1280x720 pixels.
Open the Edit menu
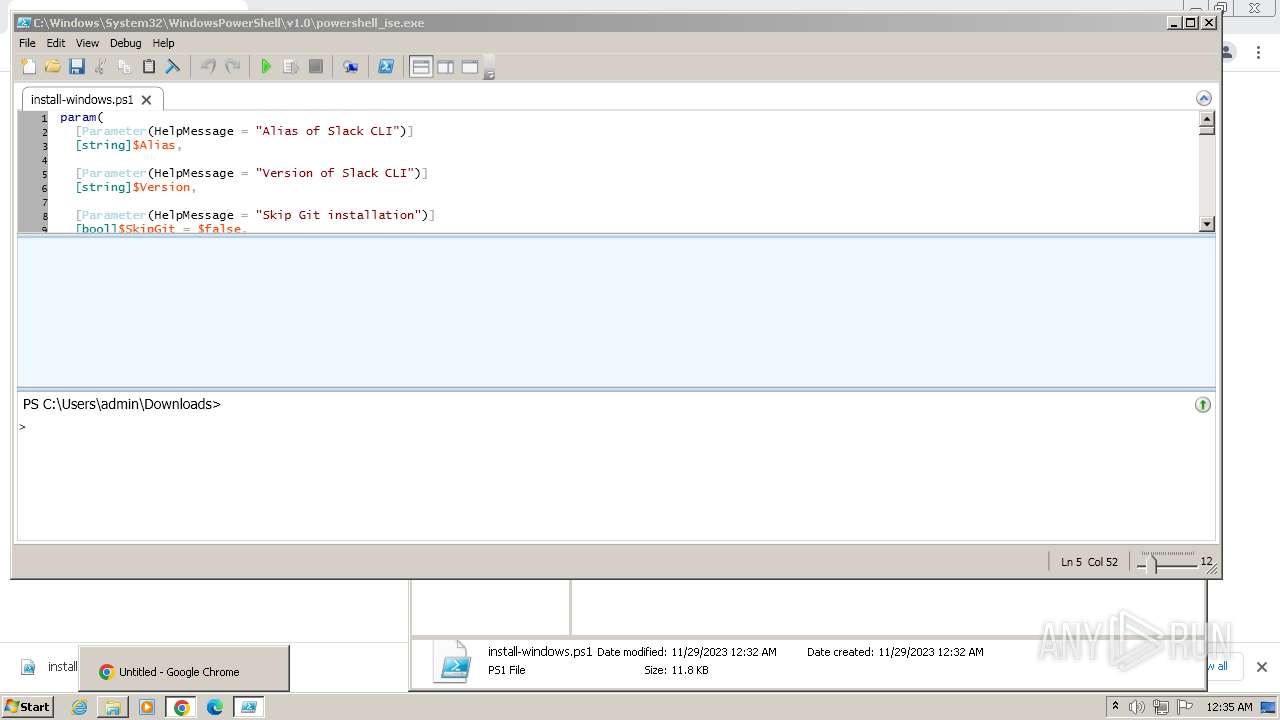tap(56, 43)
